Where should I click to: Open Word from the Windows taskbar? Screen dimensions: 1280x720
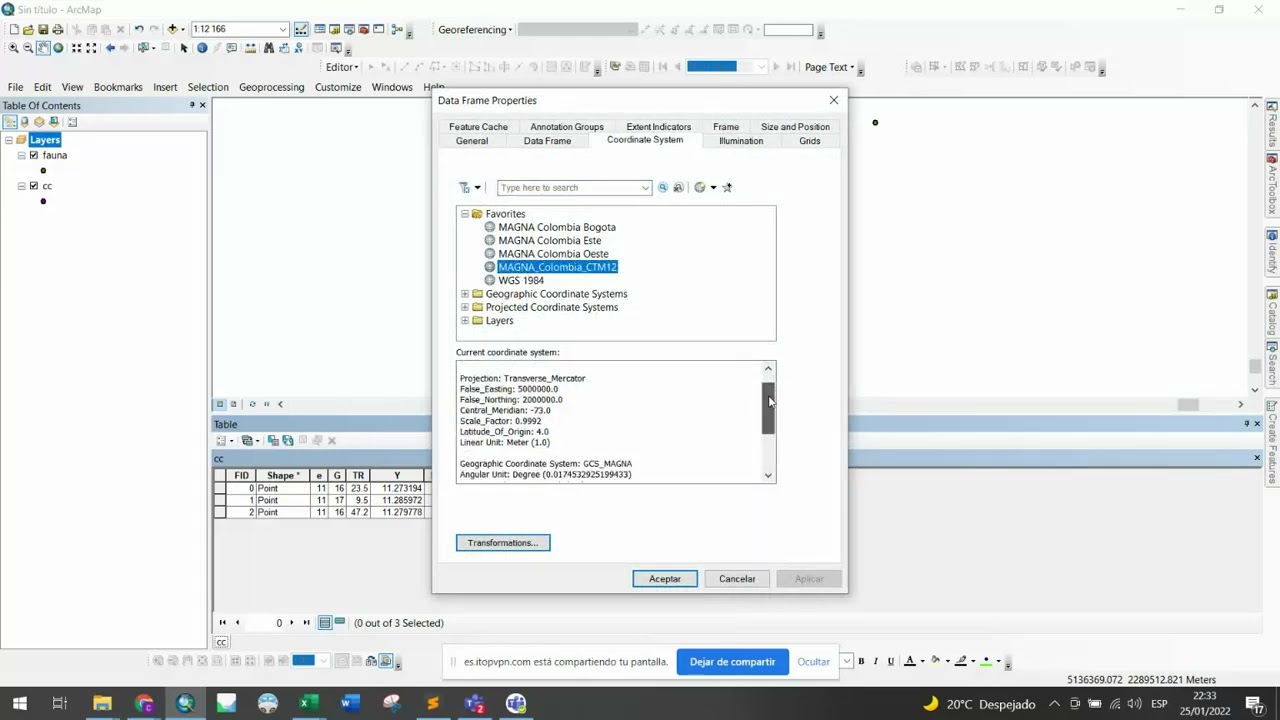tap(350, 703)
